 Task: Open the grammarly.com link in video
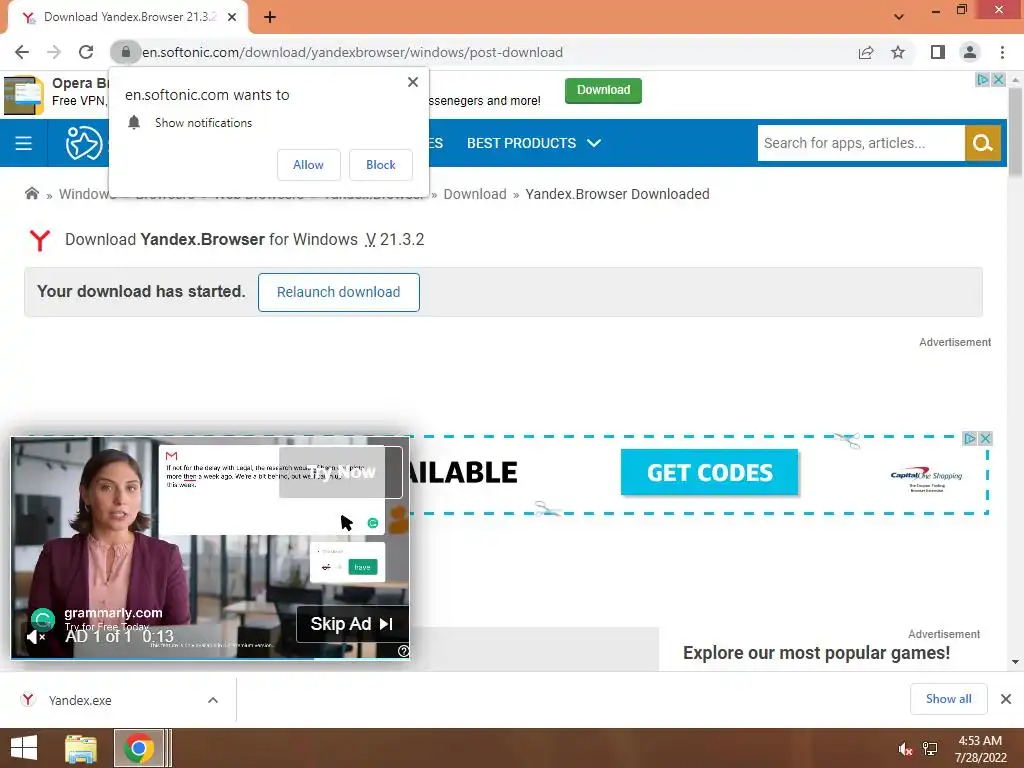(113, 613)
